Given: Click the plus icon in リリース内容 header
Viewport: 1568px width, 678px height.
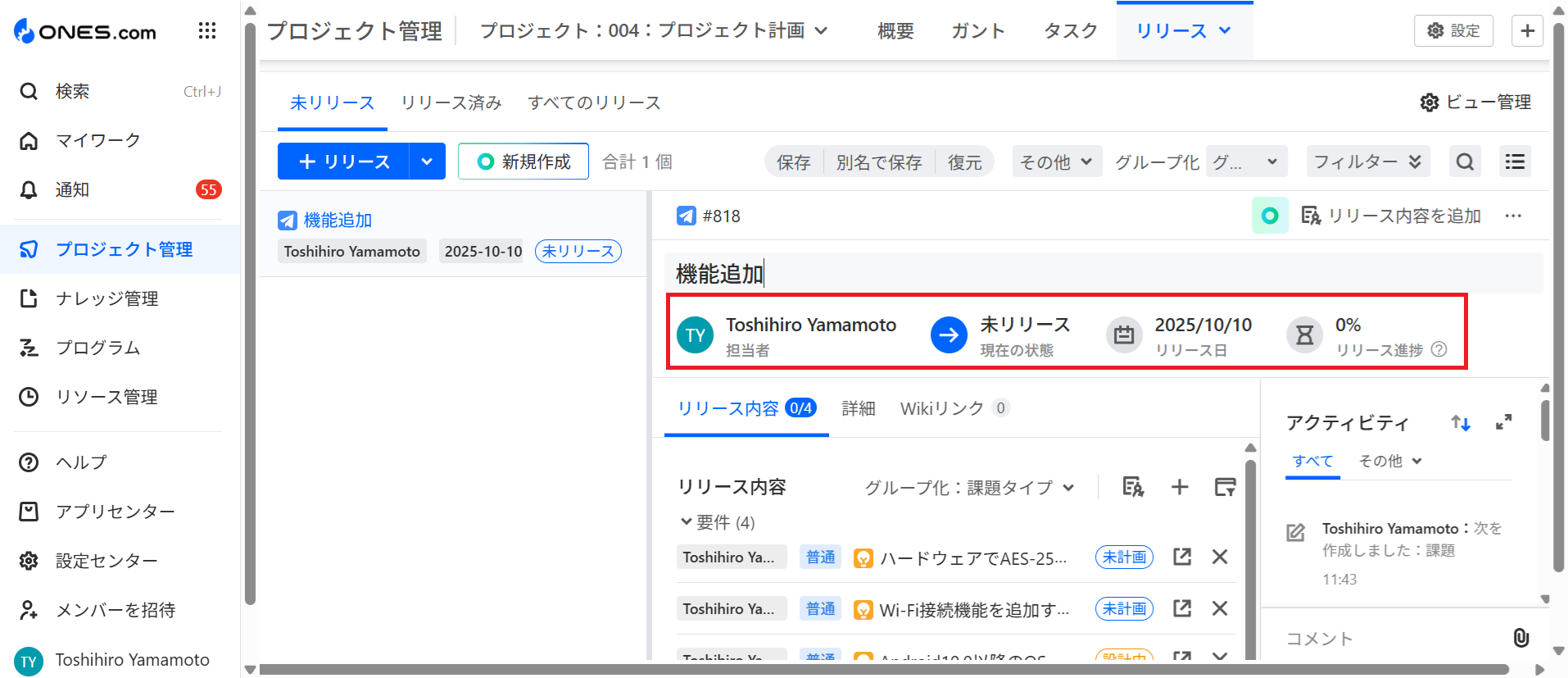Looking at the screenshot, I should tap(1180, 487).
